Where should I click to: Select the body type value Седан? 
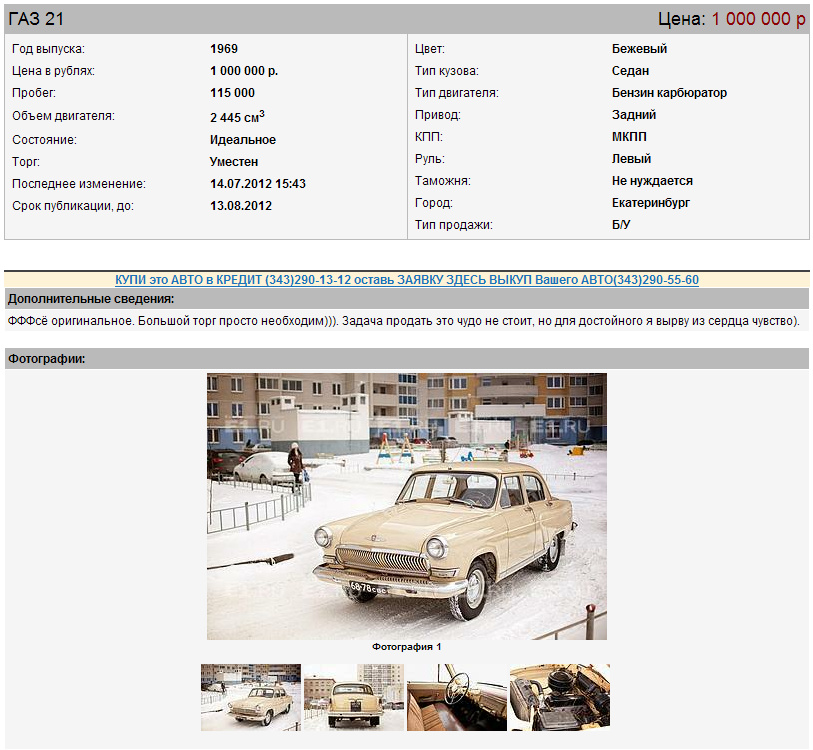[630, 71]
